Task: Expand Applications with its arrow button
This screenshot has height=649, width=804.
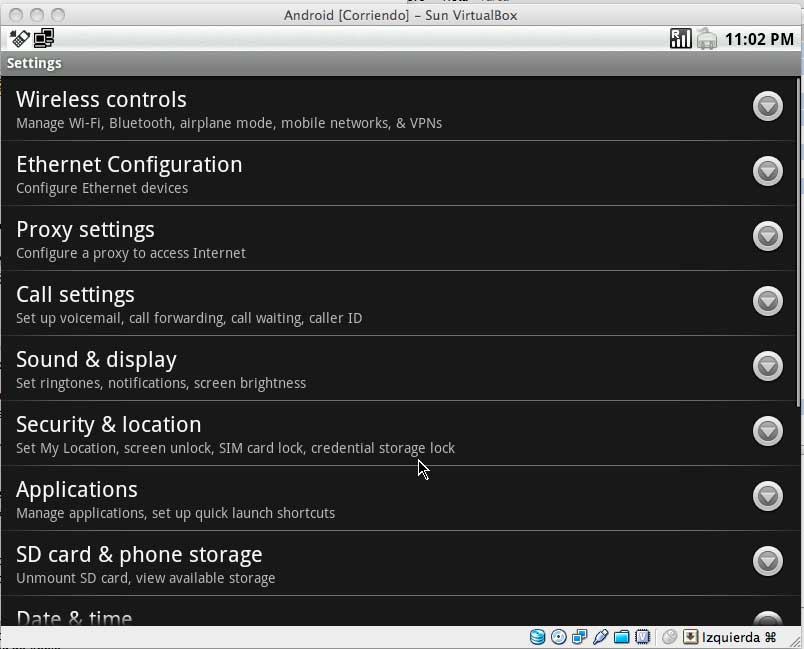Action: [768, 496]
